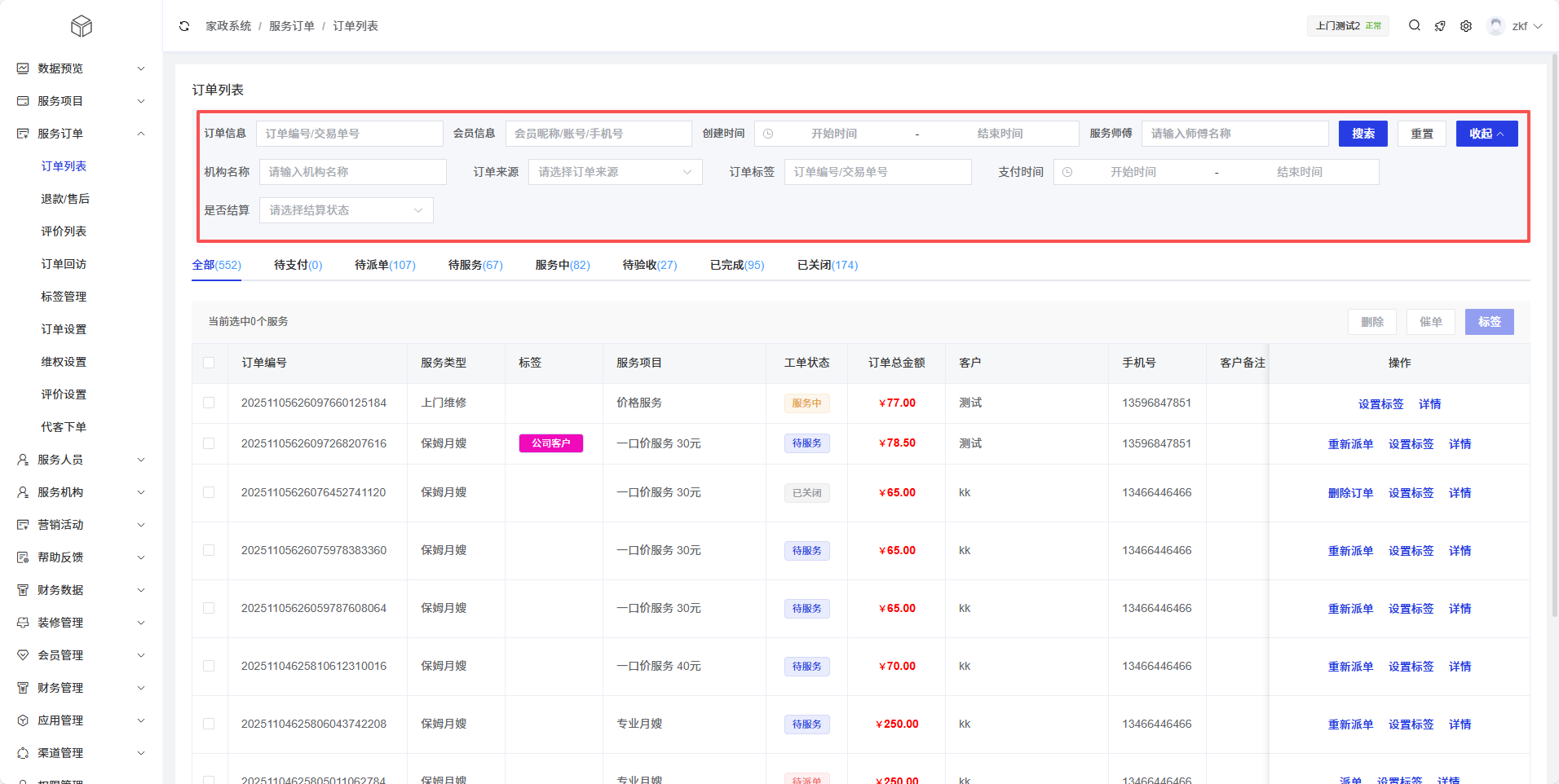
Task: Open settings gear in top bar
Action: 1466,26
